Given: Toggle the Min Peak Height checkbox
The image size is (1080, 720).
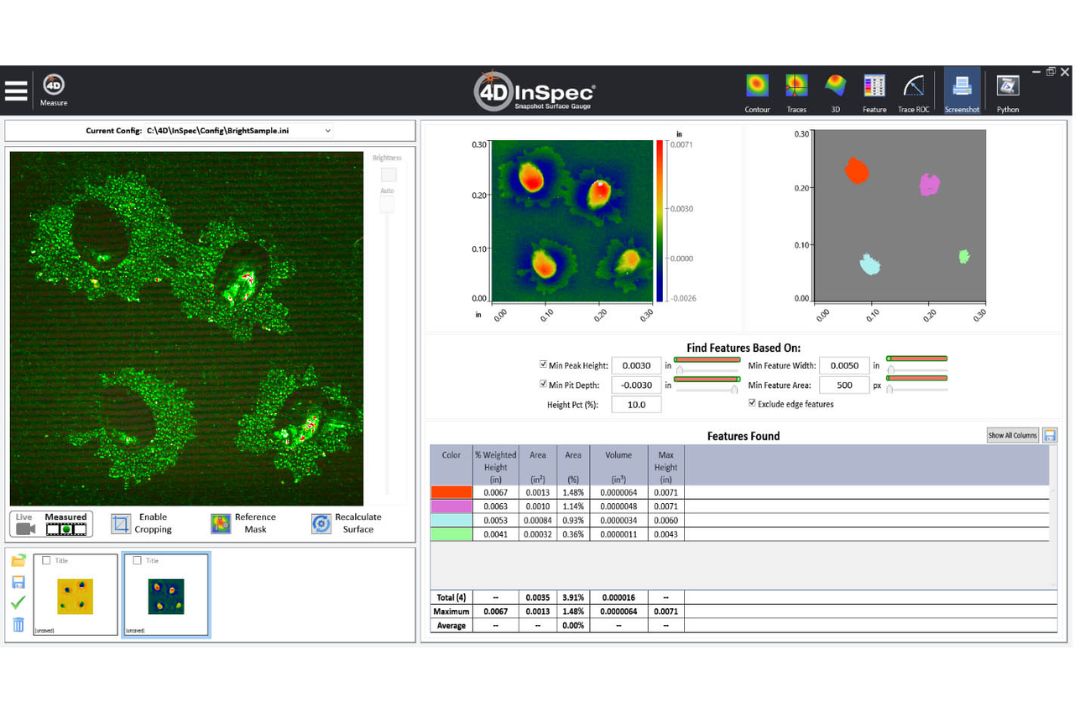Looking at the screenshot, I should pyautogui.click(x=543, y=365).
